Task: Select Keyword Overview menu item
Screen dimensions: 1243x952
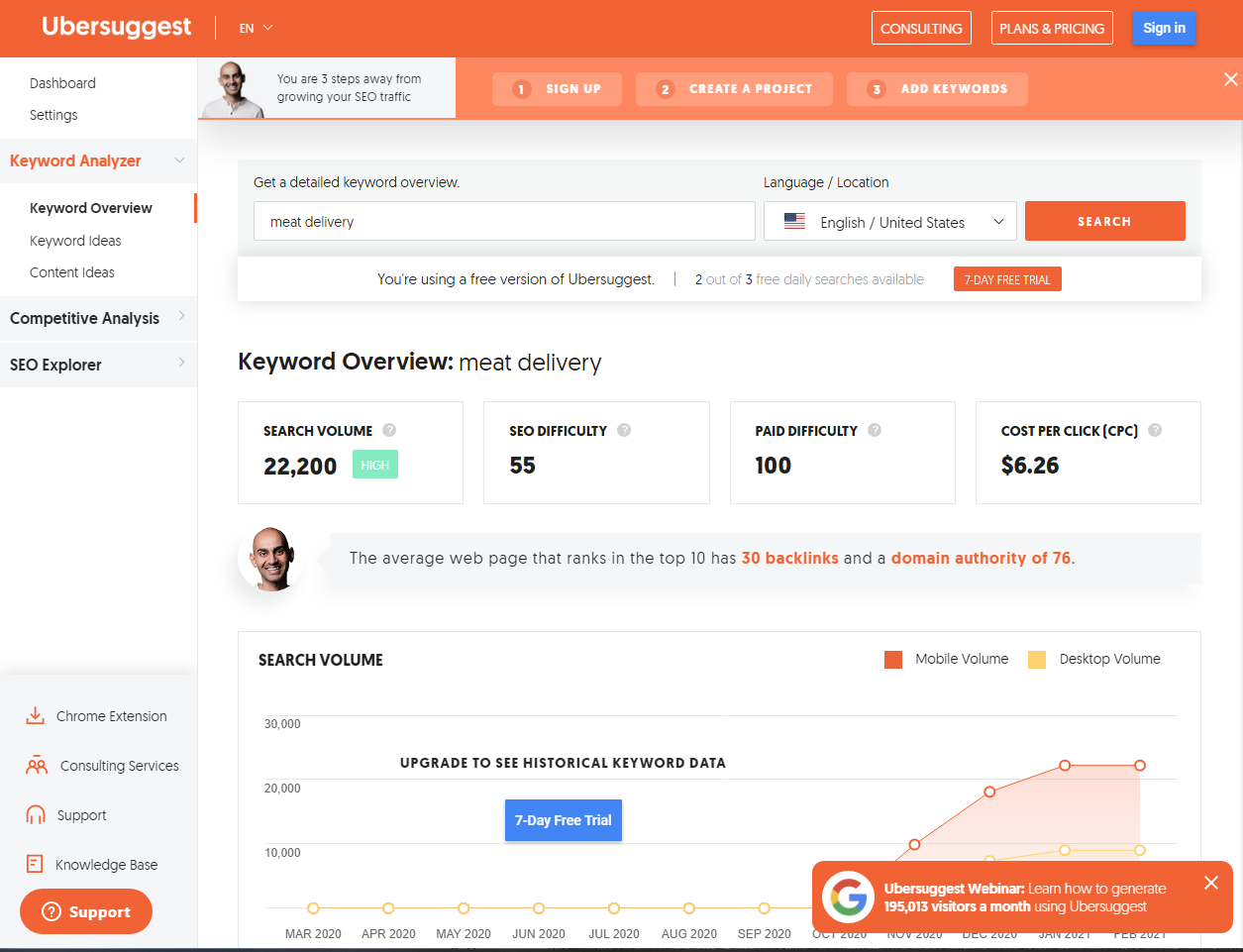Action: pos(91,208)
